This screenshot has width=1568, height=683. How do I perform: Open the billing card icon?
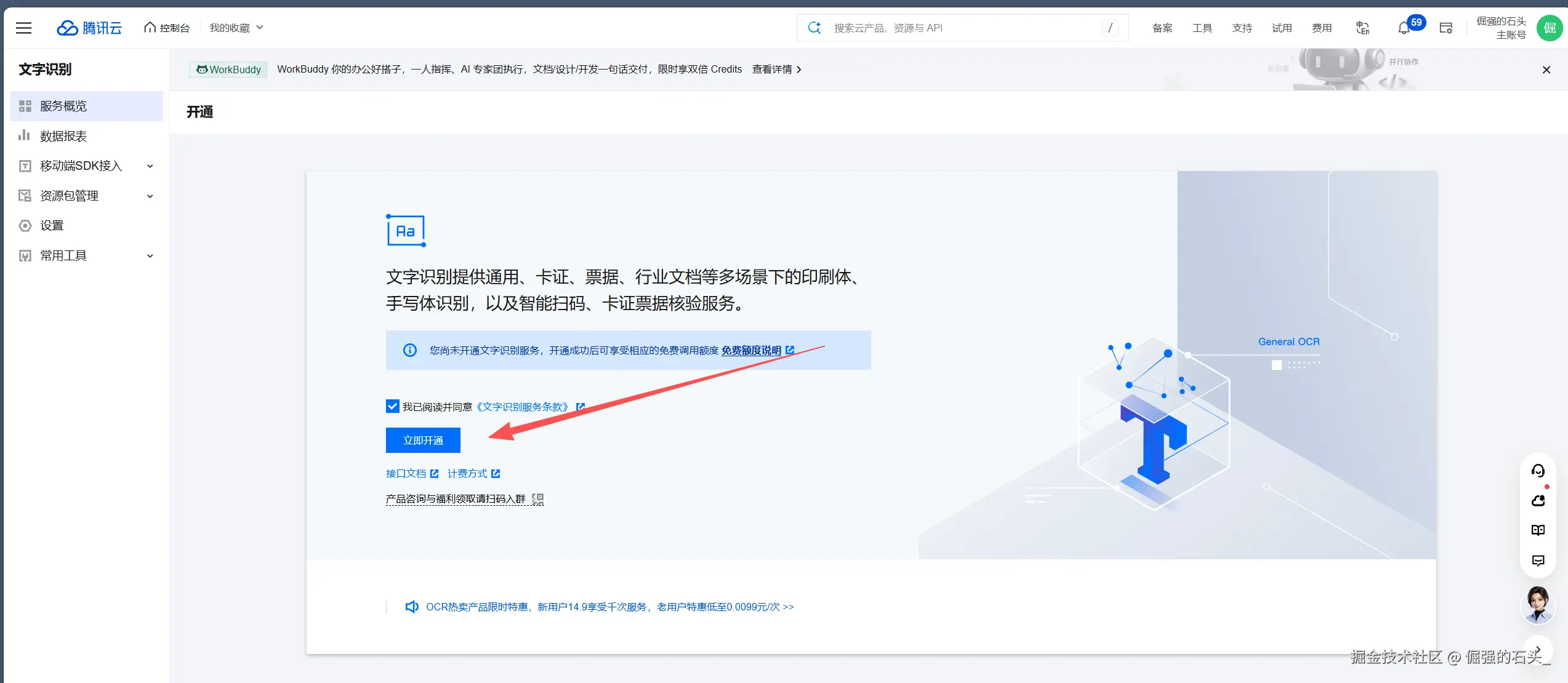(x=1446, y=28)
